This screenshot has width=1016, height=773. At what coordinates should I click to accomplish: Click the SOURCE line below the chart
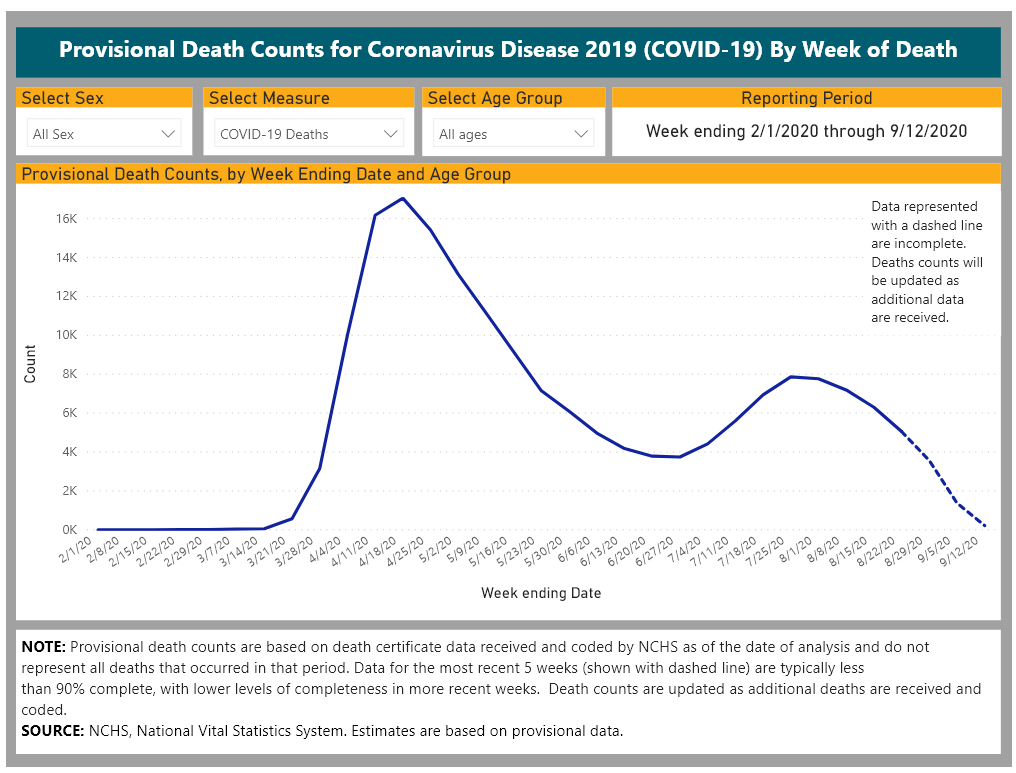[322, 730]
